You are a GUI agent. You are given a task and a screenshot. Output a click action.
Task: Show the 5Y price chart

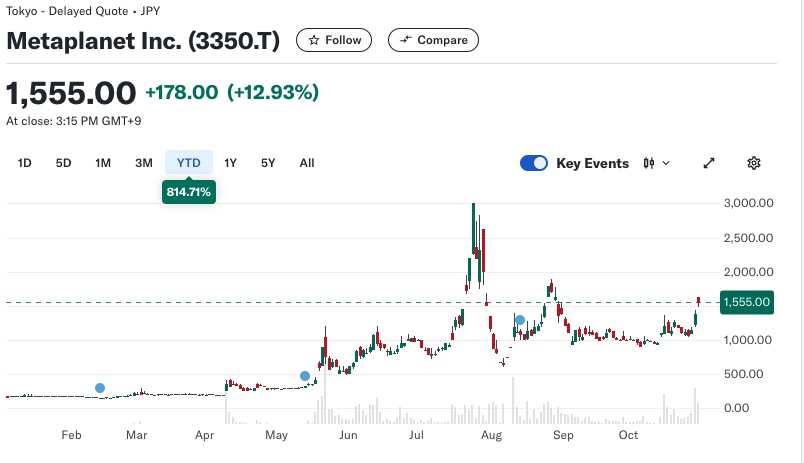(x=268, y=163)
